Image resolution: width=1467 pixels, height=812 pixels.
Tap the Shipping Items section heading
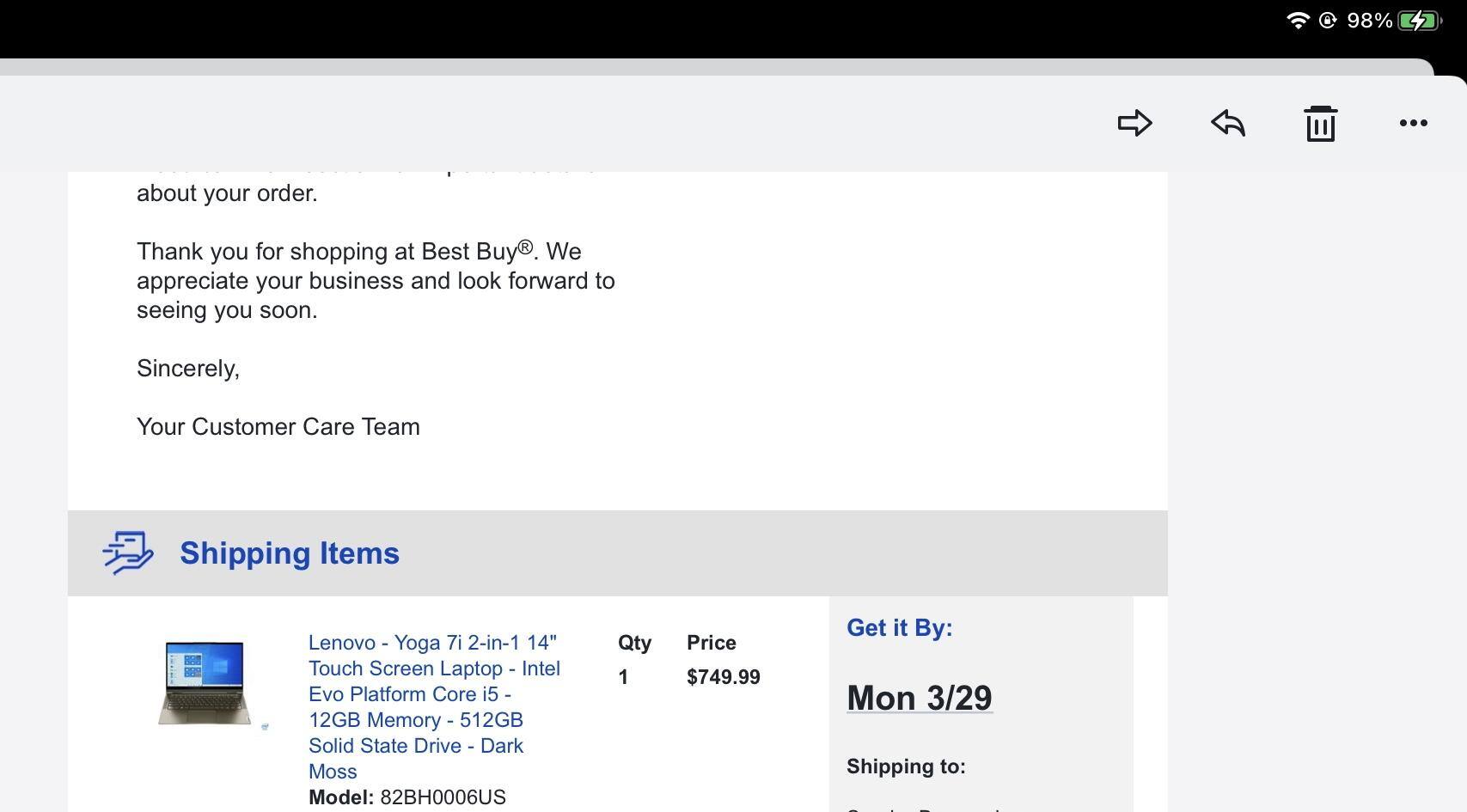coord(290,553)
